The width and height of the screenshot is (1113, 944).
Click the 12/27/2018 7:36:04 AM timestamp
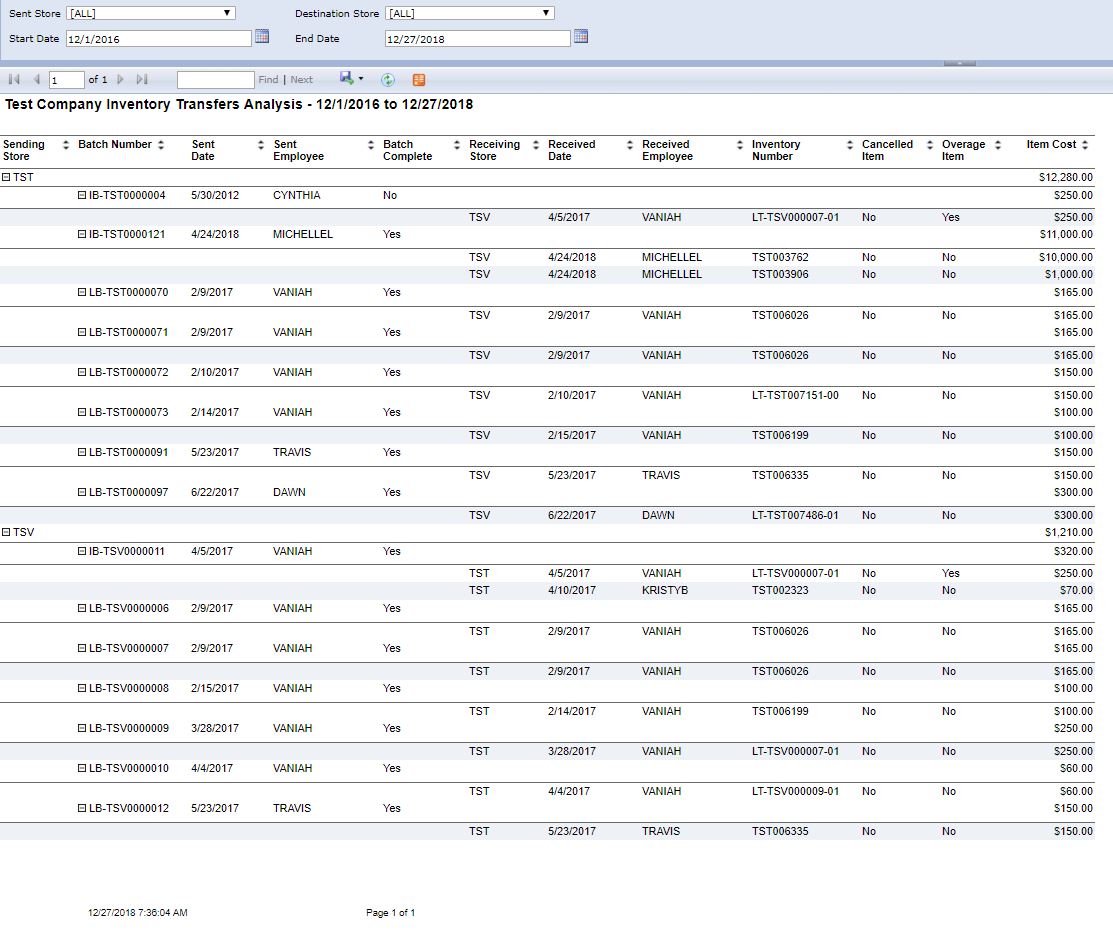click(138, 913)
